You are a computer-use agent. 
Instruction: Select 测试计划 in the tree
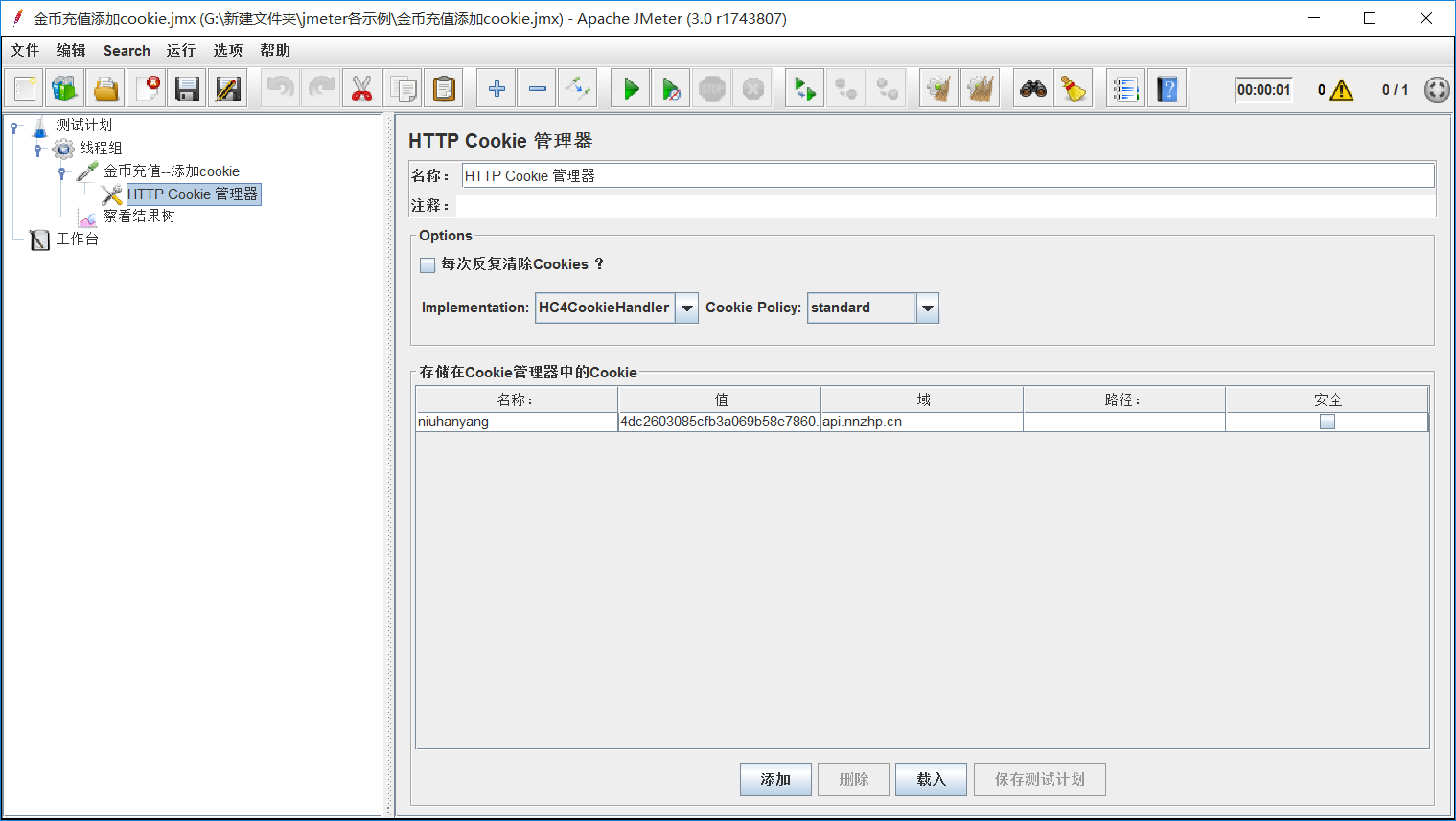83,125
